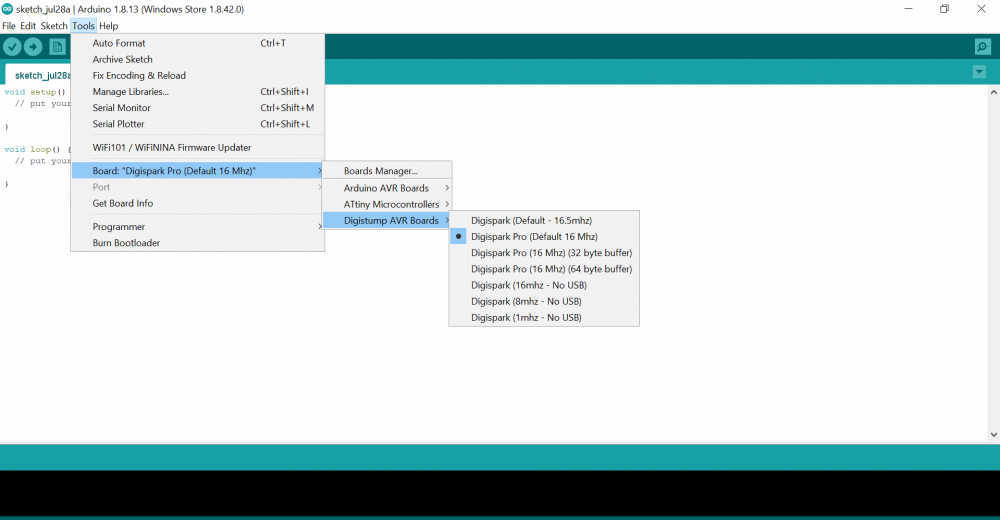Choose Archive Sketch menu entry
This screenshot has width=1000, height=520.
click(x=198, y=59)
